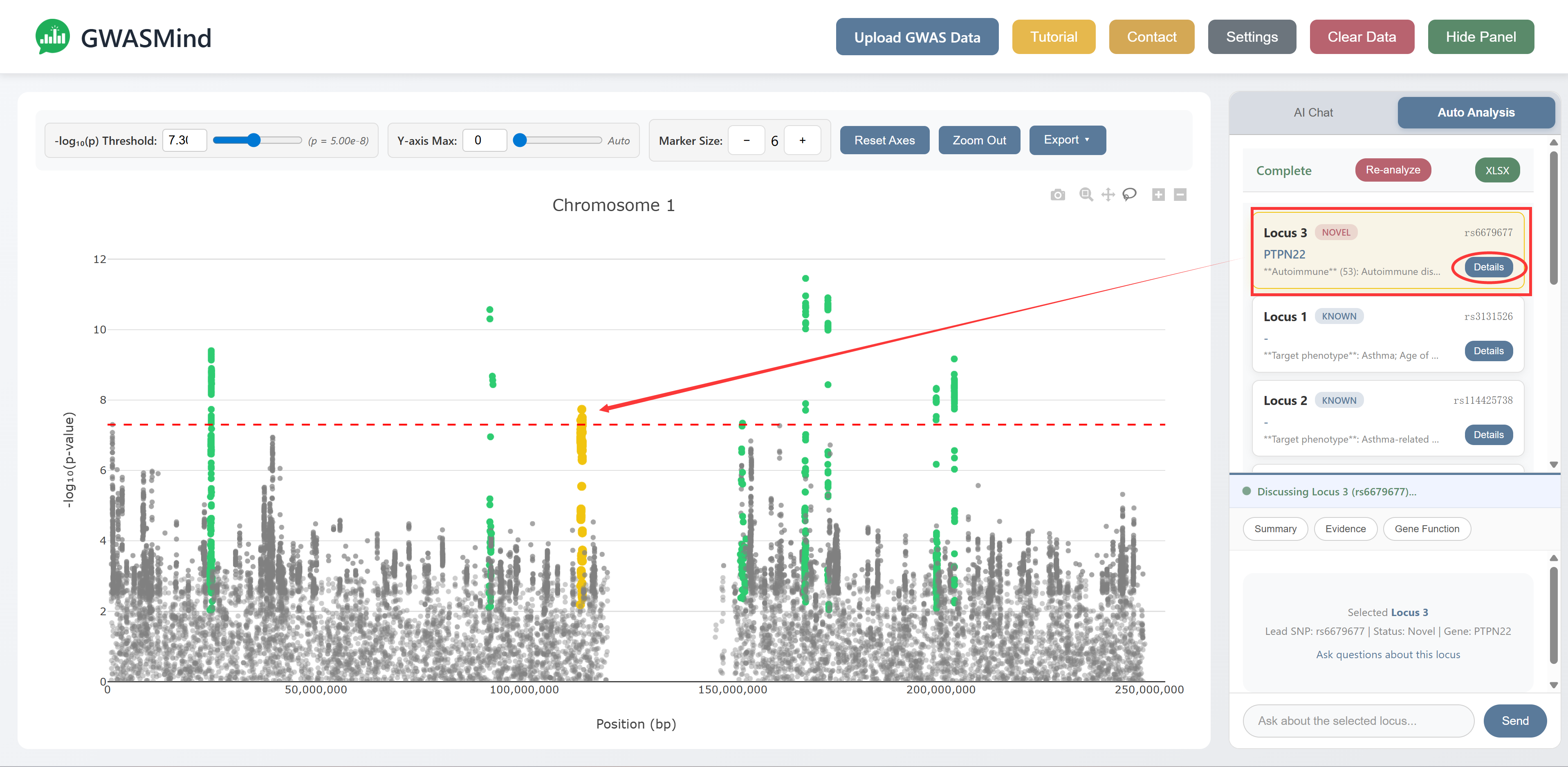Select the Auto Analysis tab
Image resolution: width=1568 pixels, height=767 pixels.
1476,112
